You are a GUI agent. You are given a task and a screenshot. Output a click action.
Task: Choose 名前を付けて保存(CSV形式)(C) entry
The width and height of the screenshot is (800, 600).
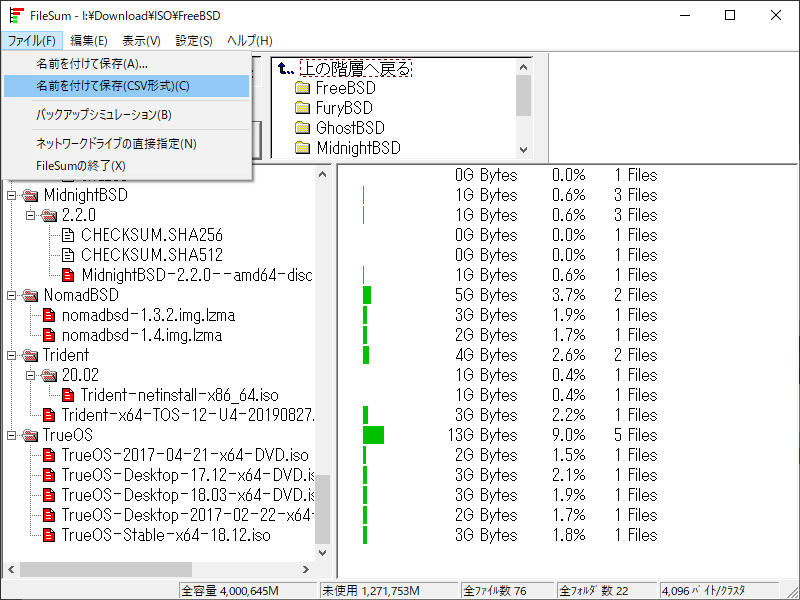127,86
